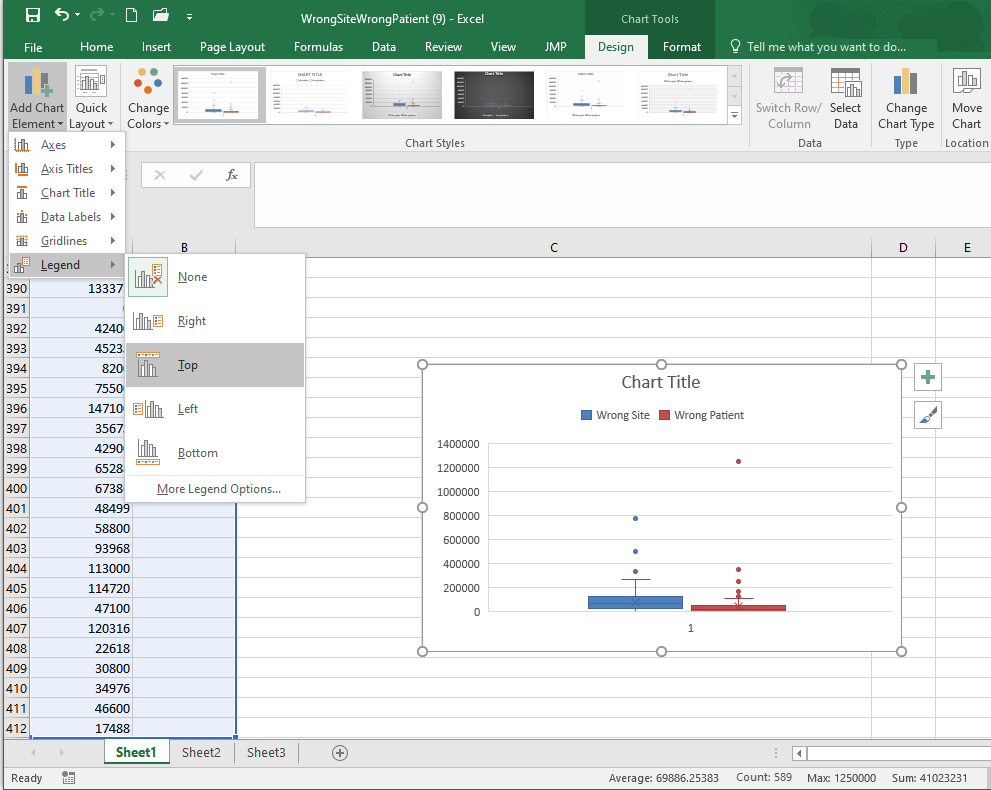Screen dimensions: 991x790
Task: Open the Quick Layout gallery
Action: click(x=91, y=98)
